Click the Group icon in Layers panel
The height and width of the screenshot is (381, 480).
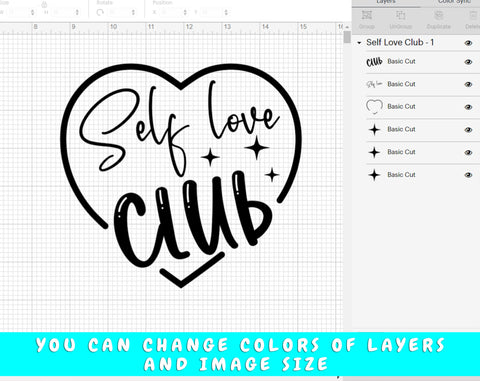(367, 15)
